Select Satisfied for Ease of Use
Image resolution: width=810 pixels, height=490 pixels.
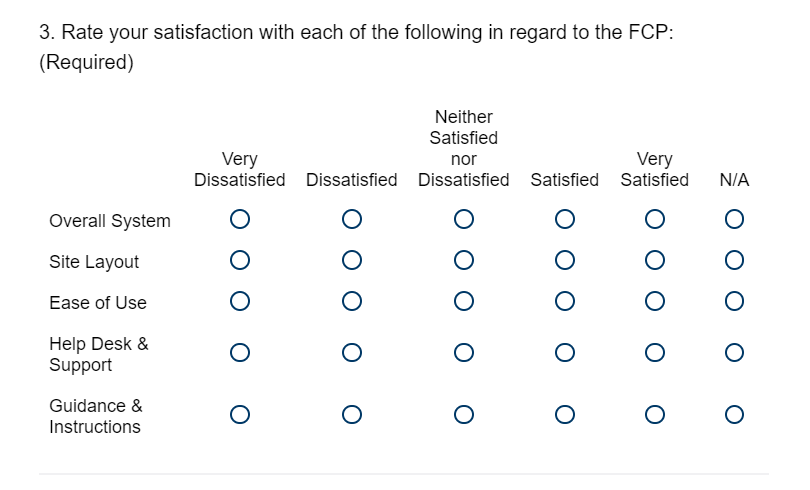[564, 301]
